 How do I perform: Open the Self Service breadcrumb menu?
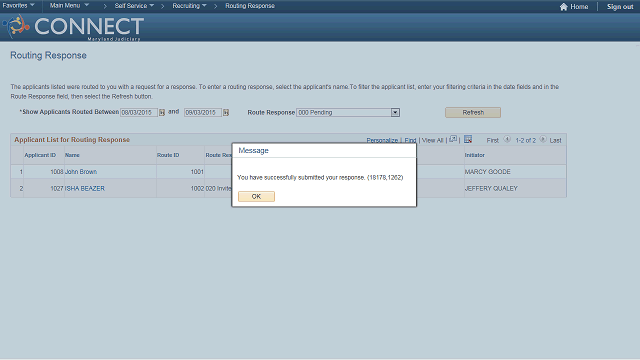134,6
